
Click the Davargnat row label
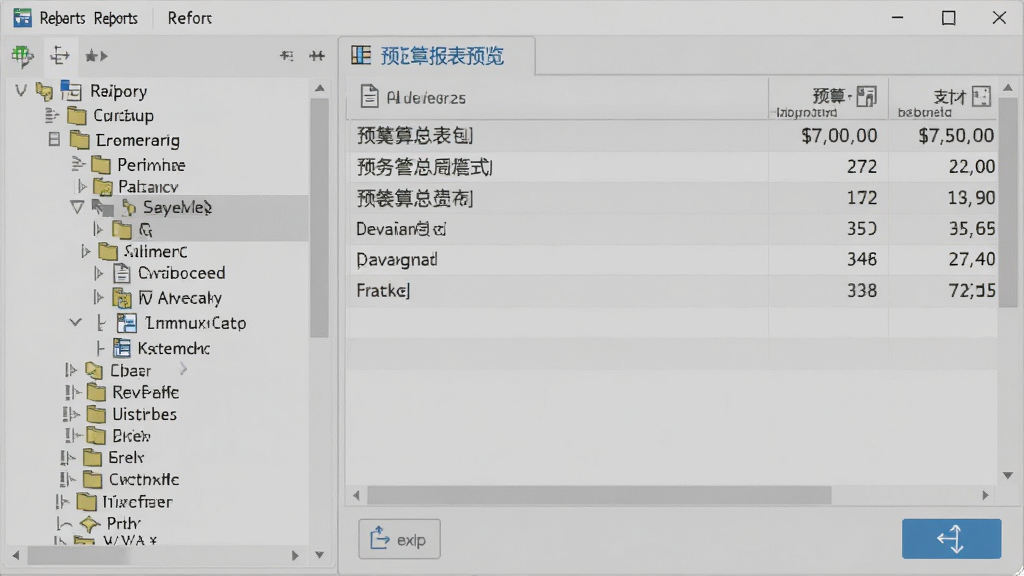click(396, 260)
